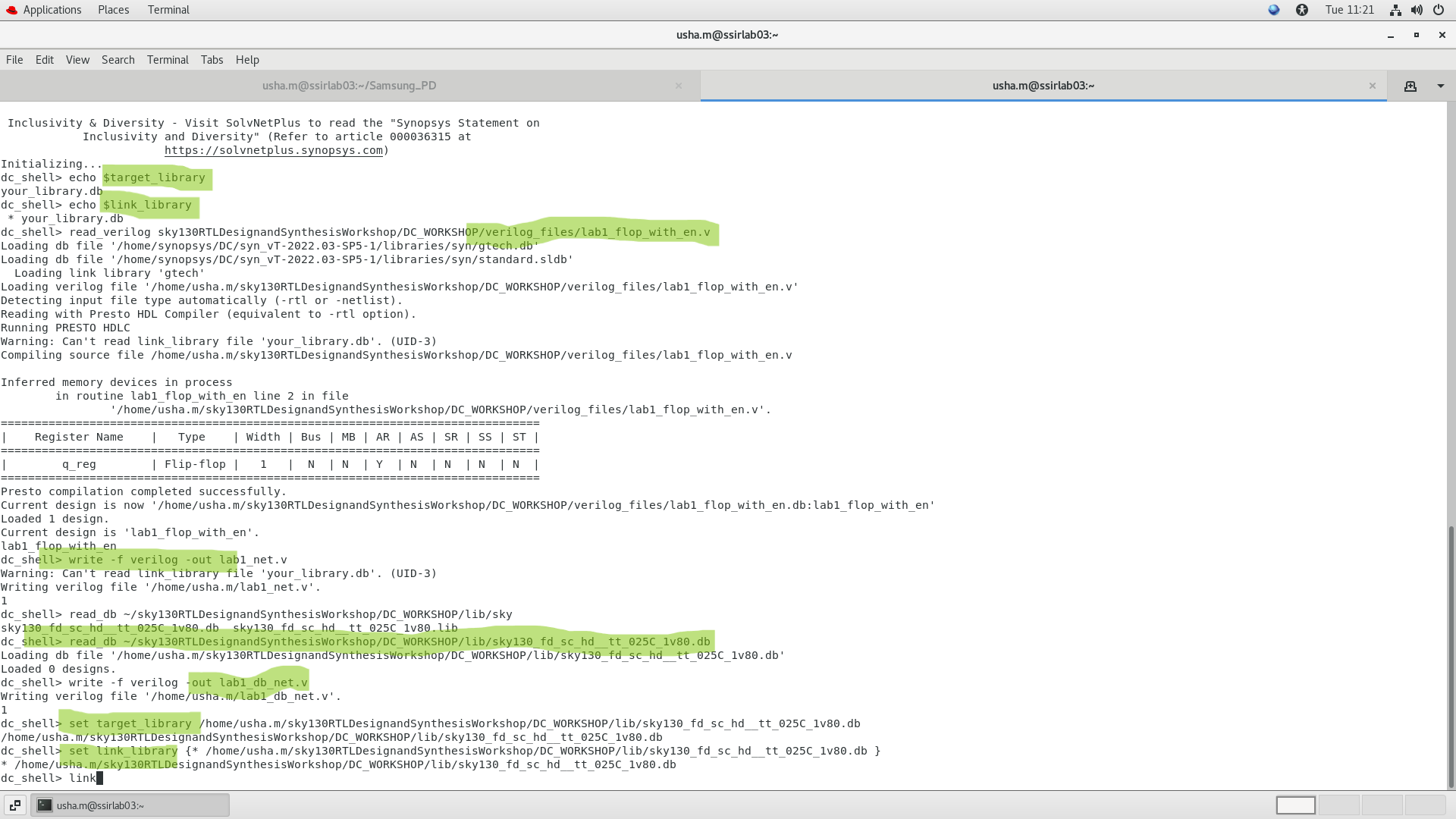Click the solvnetplus.synopsys.com link
The height and width of the screenshot is (819, 1456).
click(x=273, y=150)
